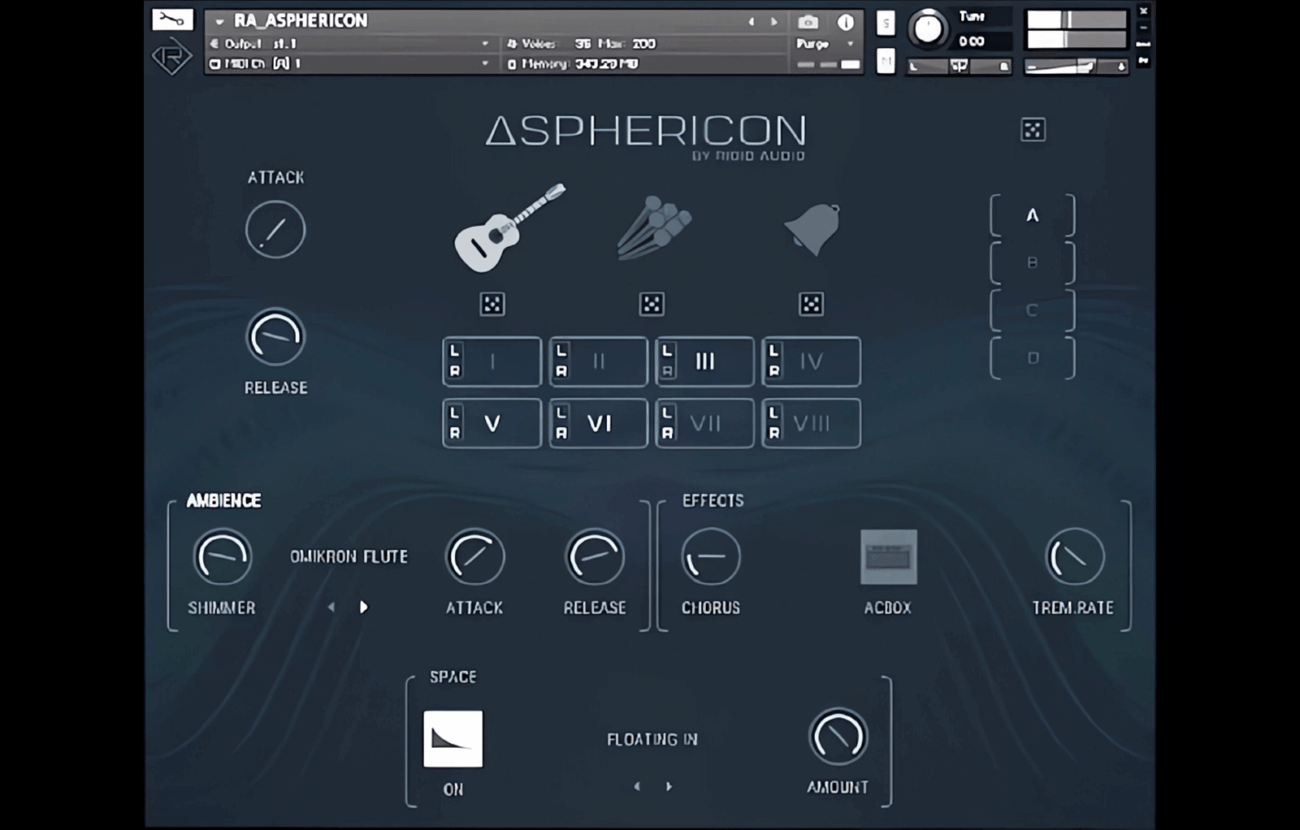The width and height of the screenshot is (1300, 830).
Task: Adjust the pan slider under the Tune knob
Action: pos(959,66)
